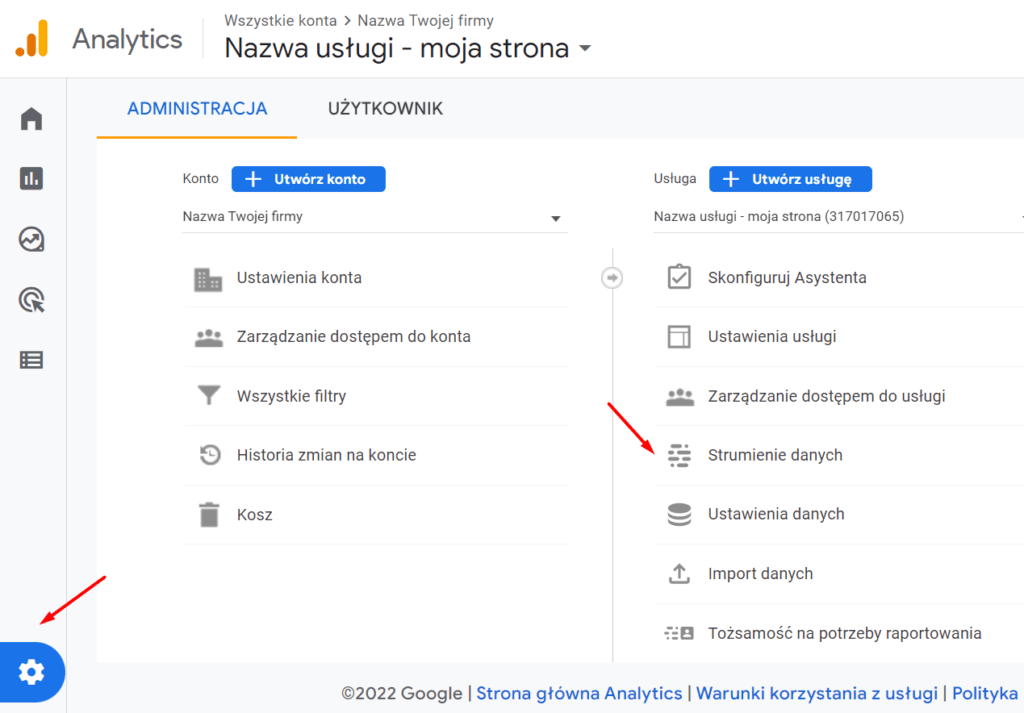The width and height of the screenshot is (1024, 713).
Task: Click the people icon for Zarządzanie dostępem do usługi
Action: tap(680, 397)
